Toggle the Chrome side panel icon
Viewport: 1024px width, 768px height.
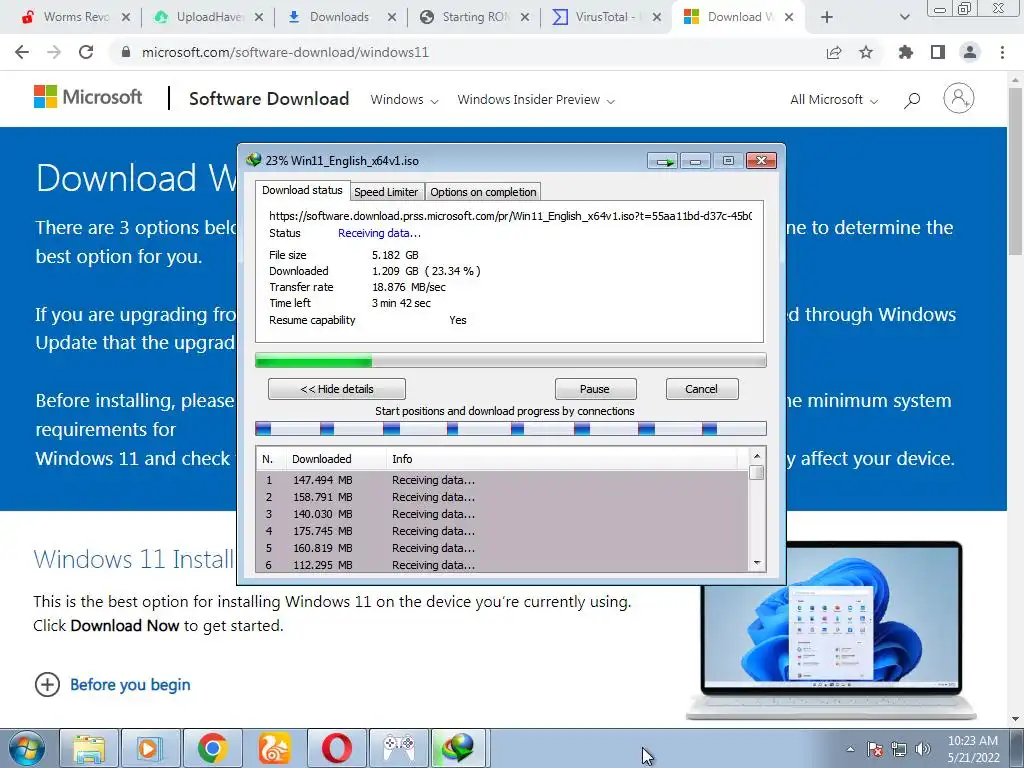[938, 52]
